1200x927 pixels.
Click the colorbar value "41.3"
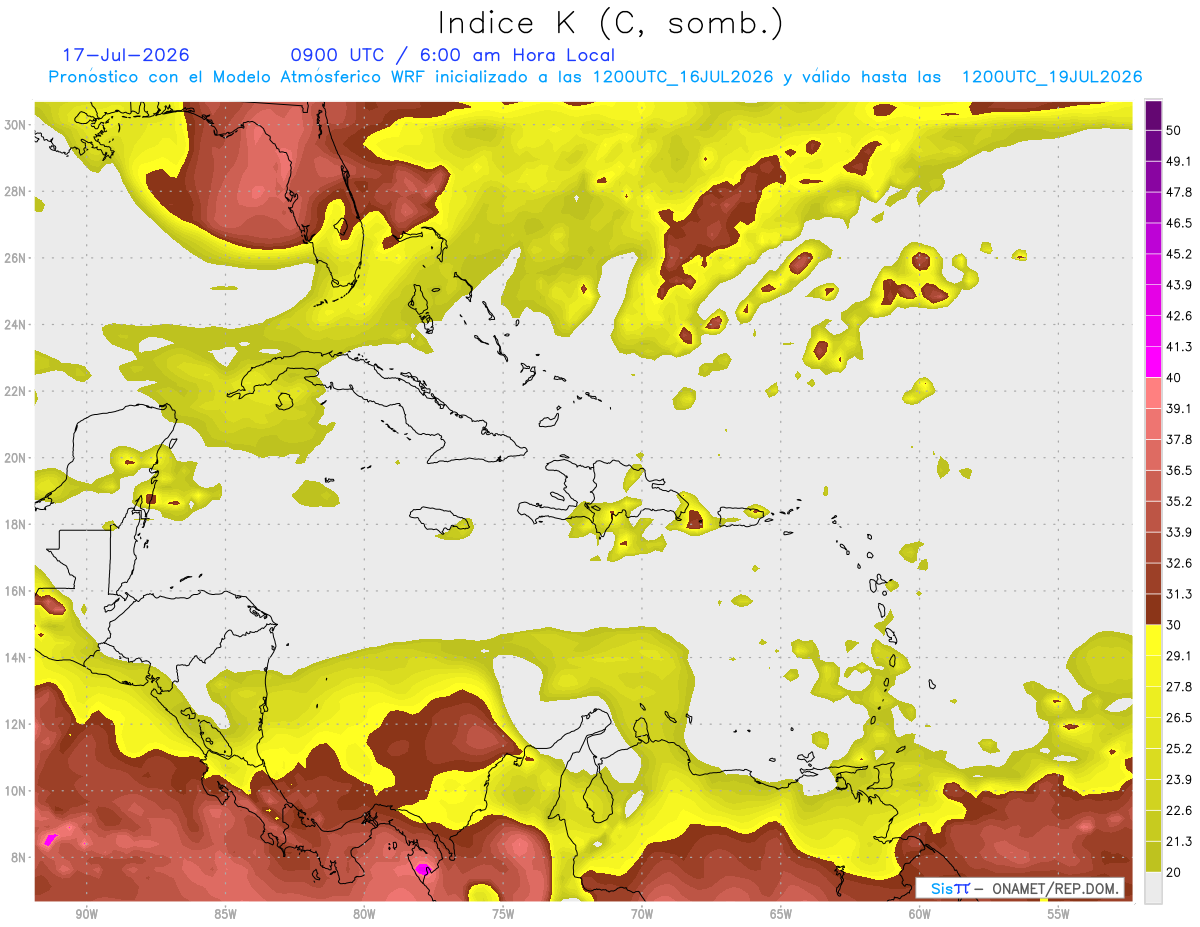1179,347
